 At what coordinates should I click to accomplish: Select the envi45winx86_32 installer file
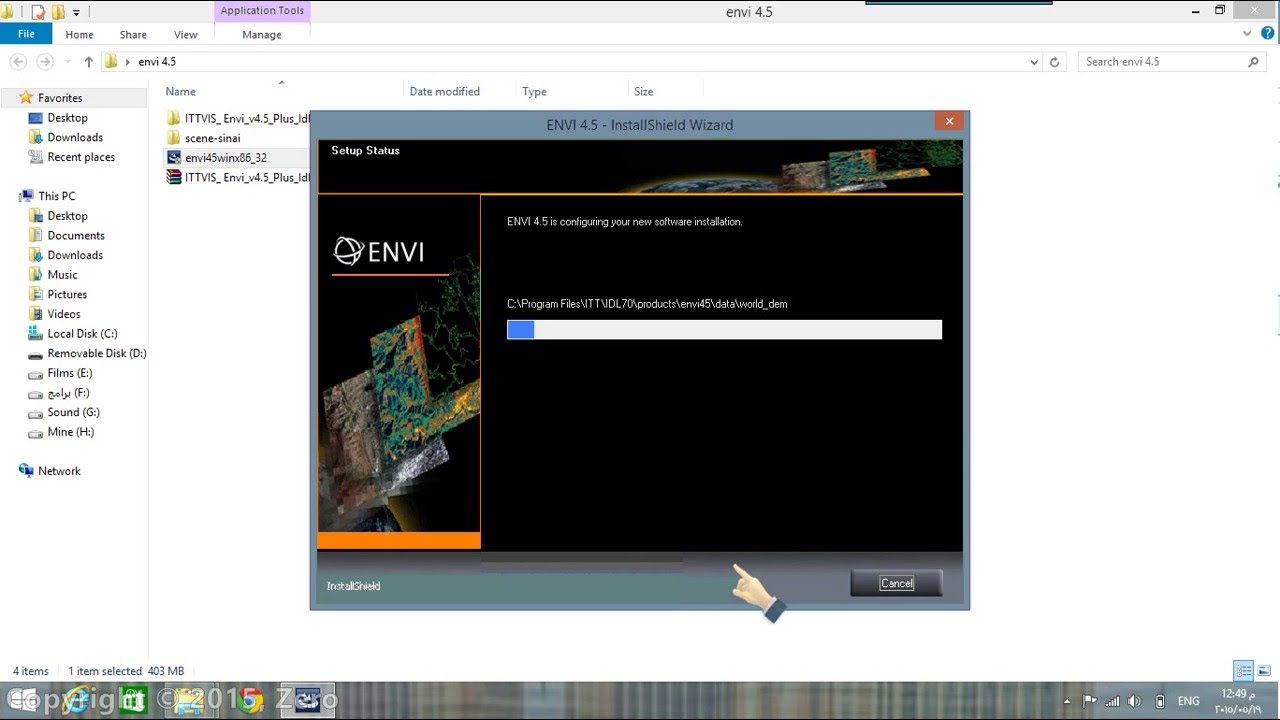point(226,158)
